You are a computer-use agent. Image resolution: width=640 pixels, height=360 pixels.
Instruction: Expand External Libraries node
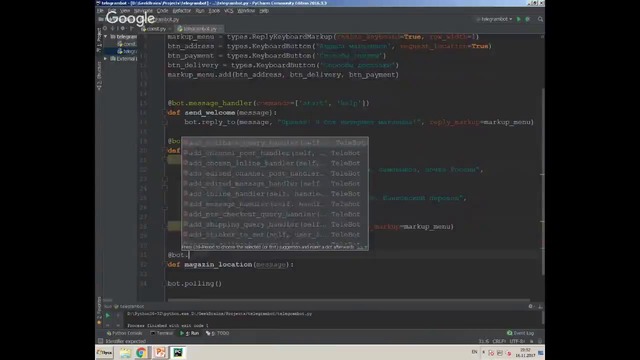click(x=106, y=58)
